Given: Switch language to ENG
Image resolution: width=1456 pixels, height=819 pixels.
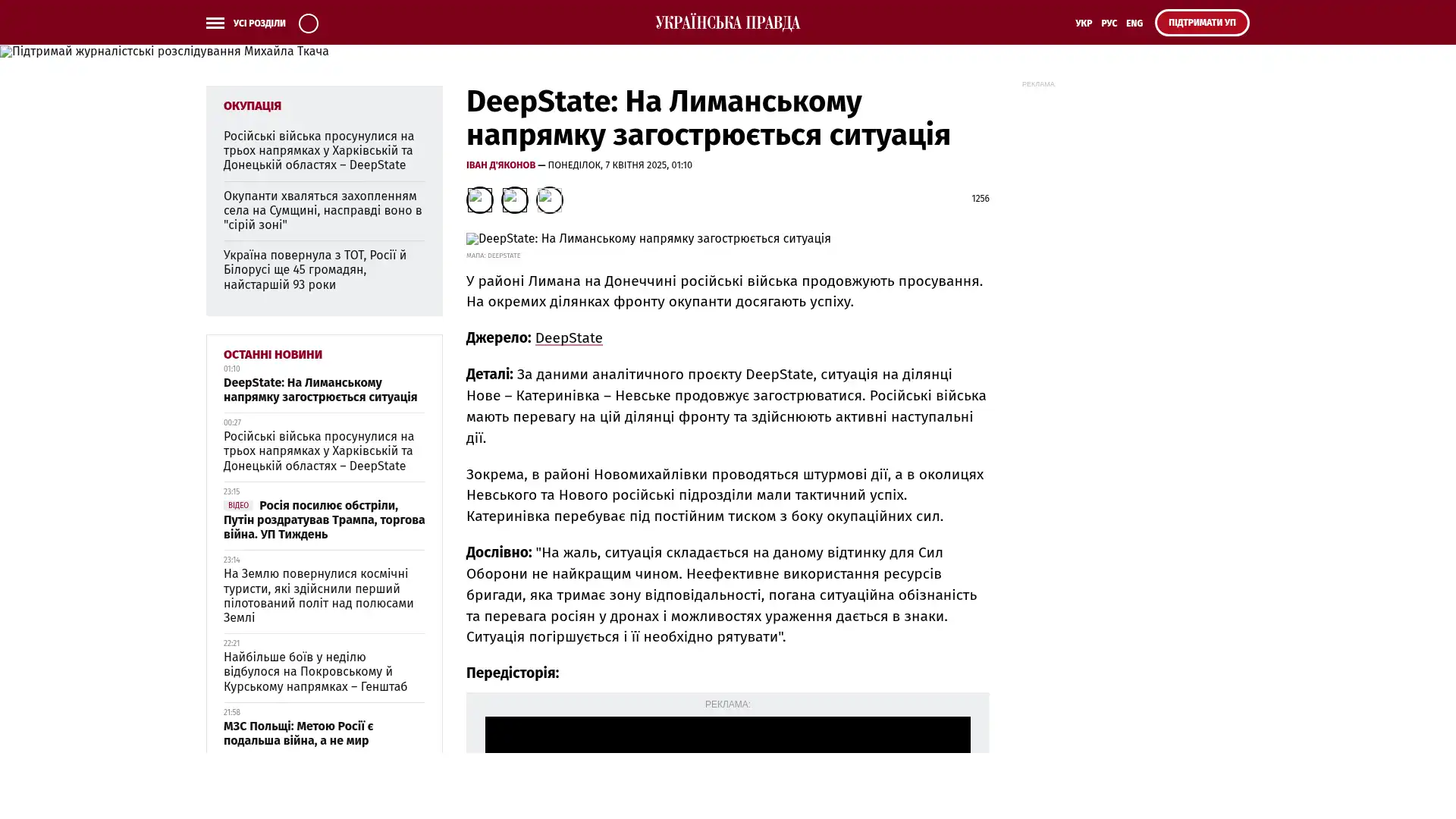Looking at the screenshot, I should (x=1134, y=24).
